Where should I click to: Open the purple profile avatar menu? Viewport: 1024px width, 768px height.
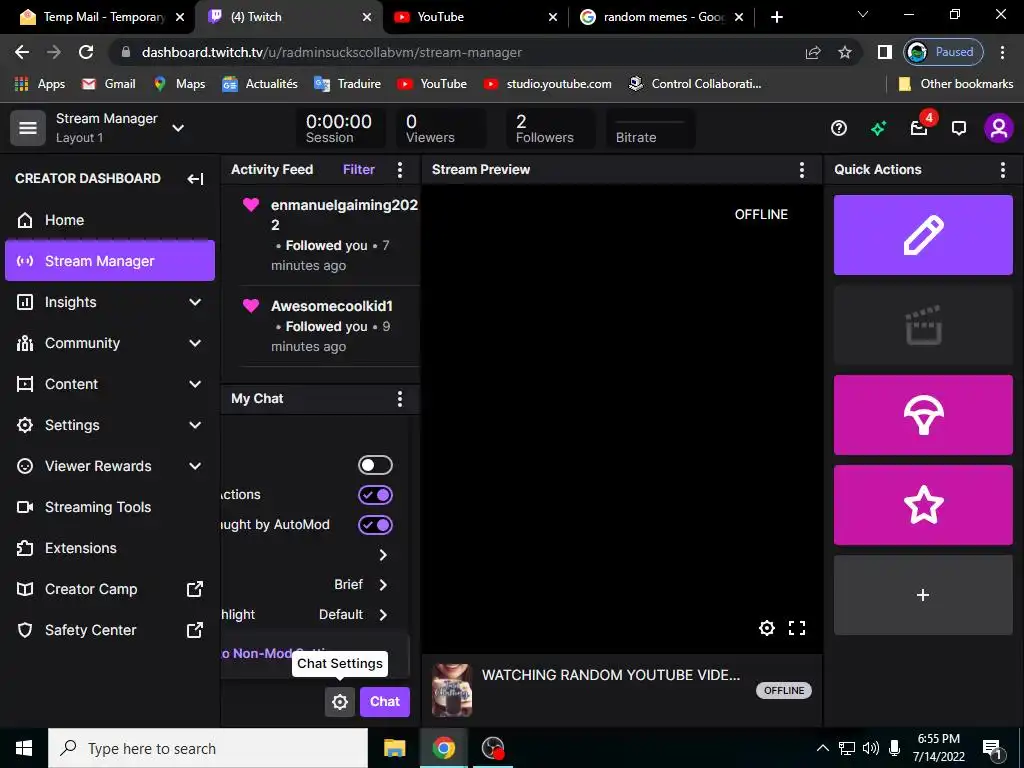[999, 128]
